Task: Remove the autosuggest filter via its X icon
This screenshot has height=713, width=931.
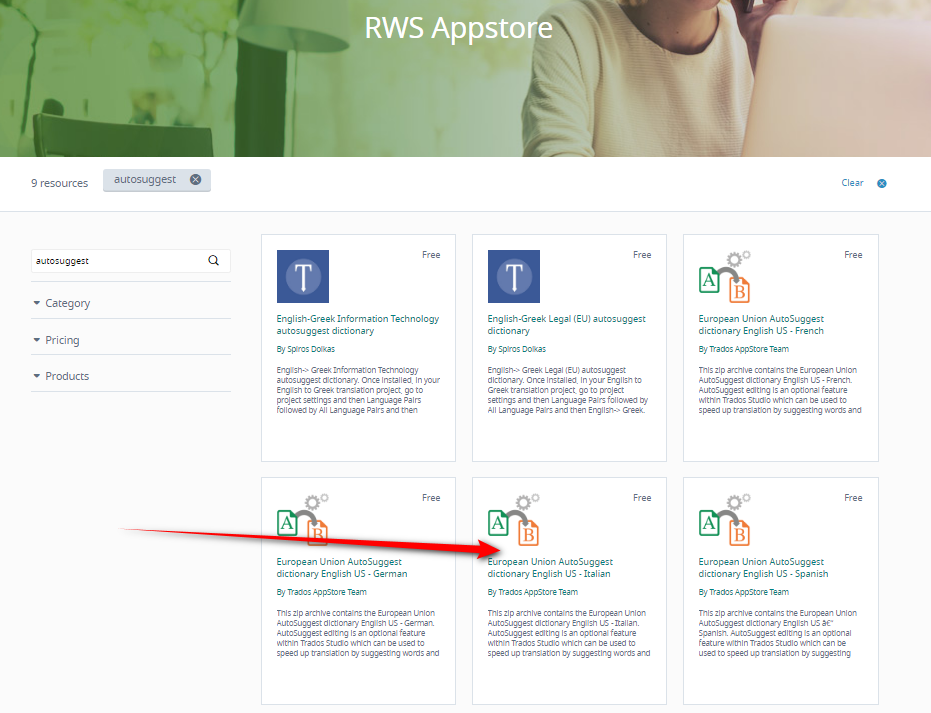Action: click(x=196, y=180)
